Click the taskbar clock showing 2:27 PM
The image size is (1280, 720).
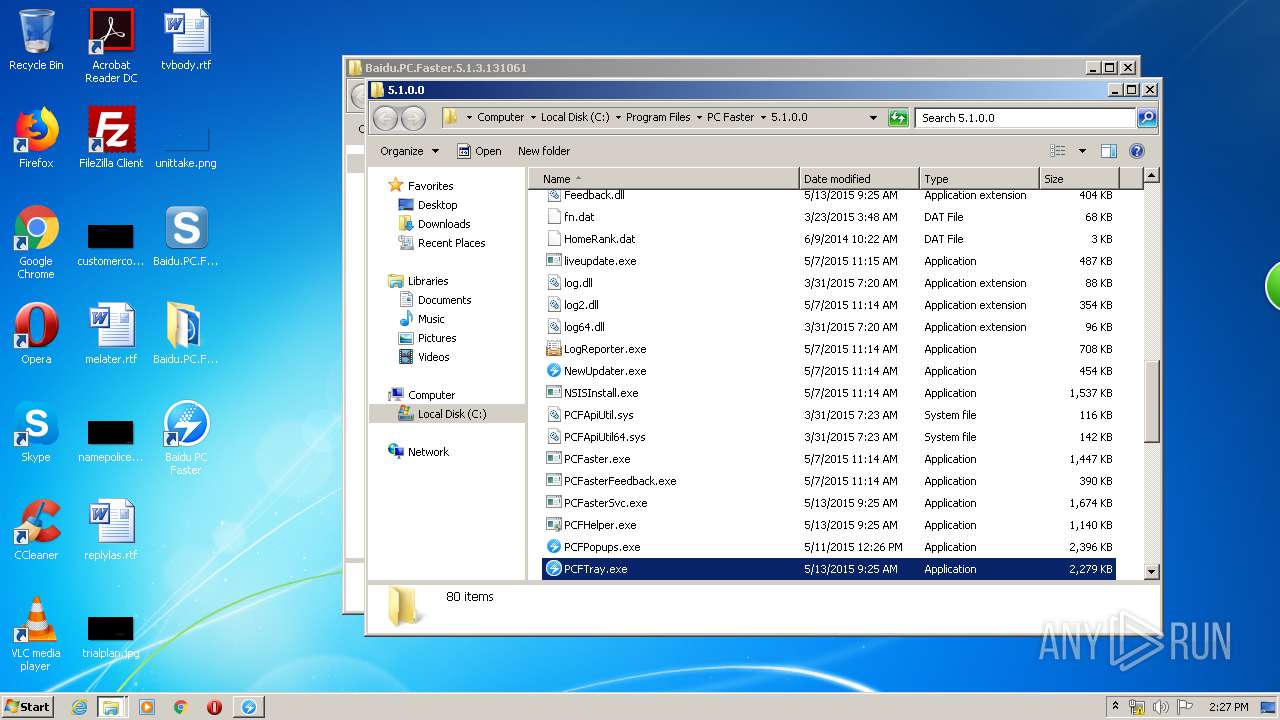point(1228,707)
